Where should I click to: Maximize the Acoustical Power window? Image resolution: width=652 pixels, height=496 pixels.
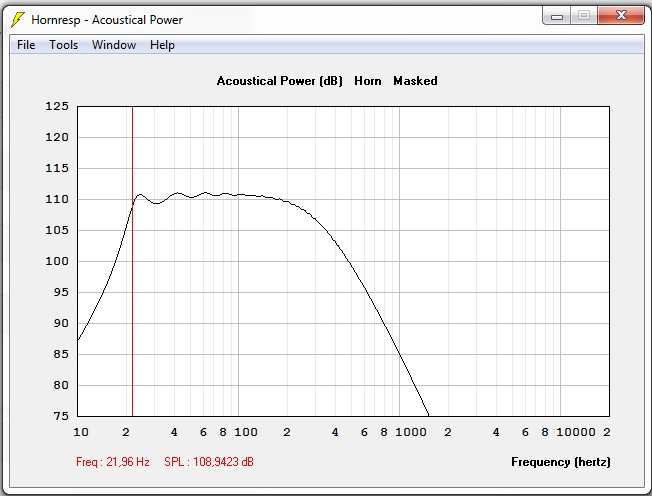tap(583, 16)
